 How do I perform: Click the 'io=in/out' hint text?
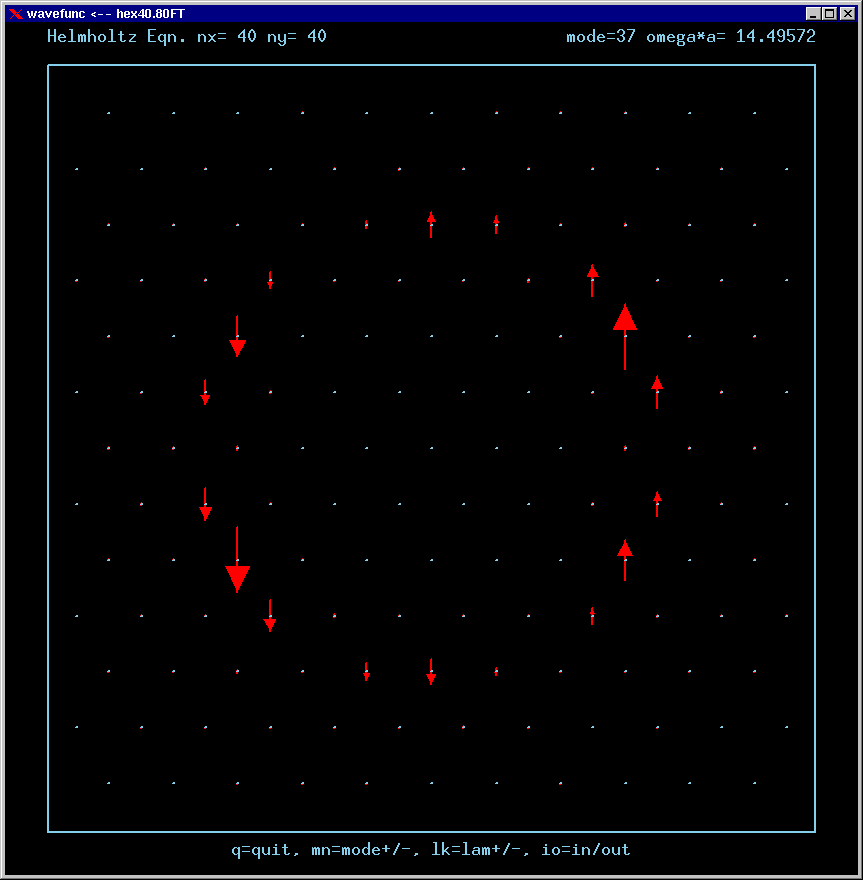(586, 850)
